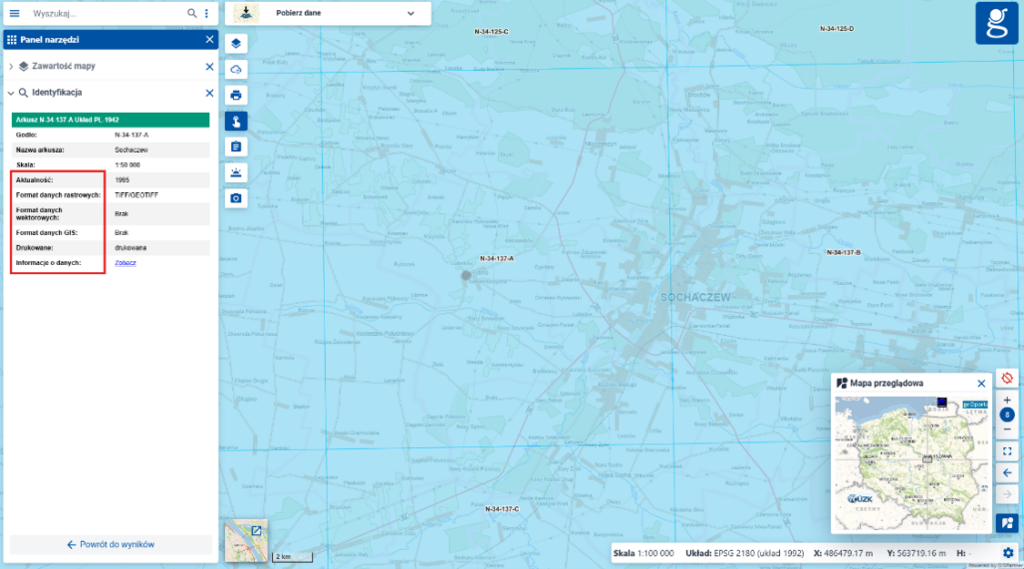Switch map to full extent view

(x=1007, y=451)
